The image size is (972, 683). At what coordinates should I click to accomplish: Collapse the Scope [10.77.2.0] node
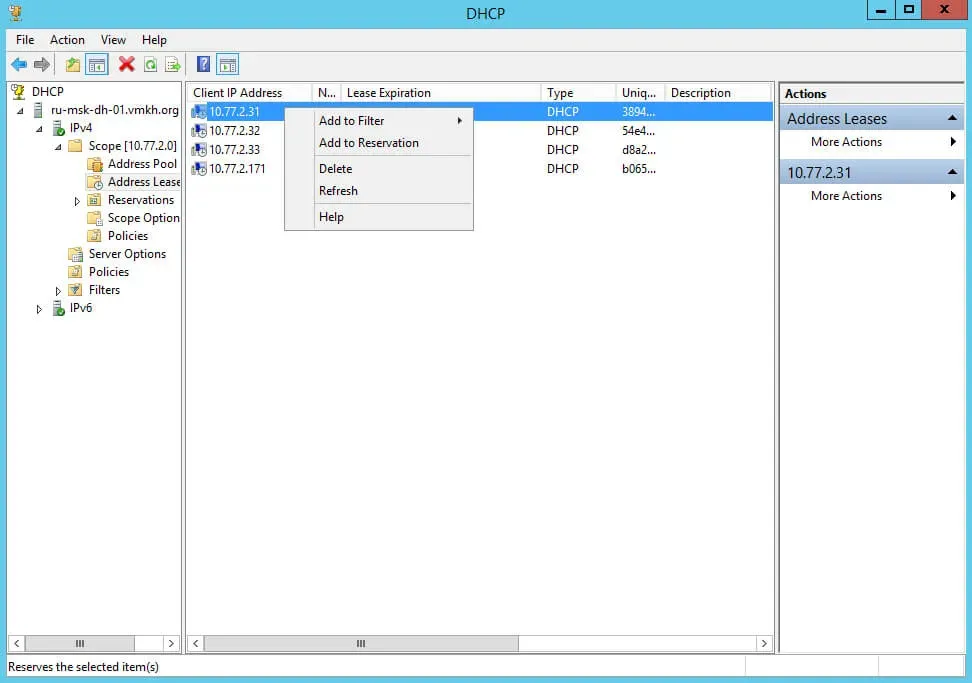pyautogui.click(x=58, y=147)
